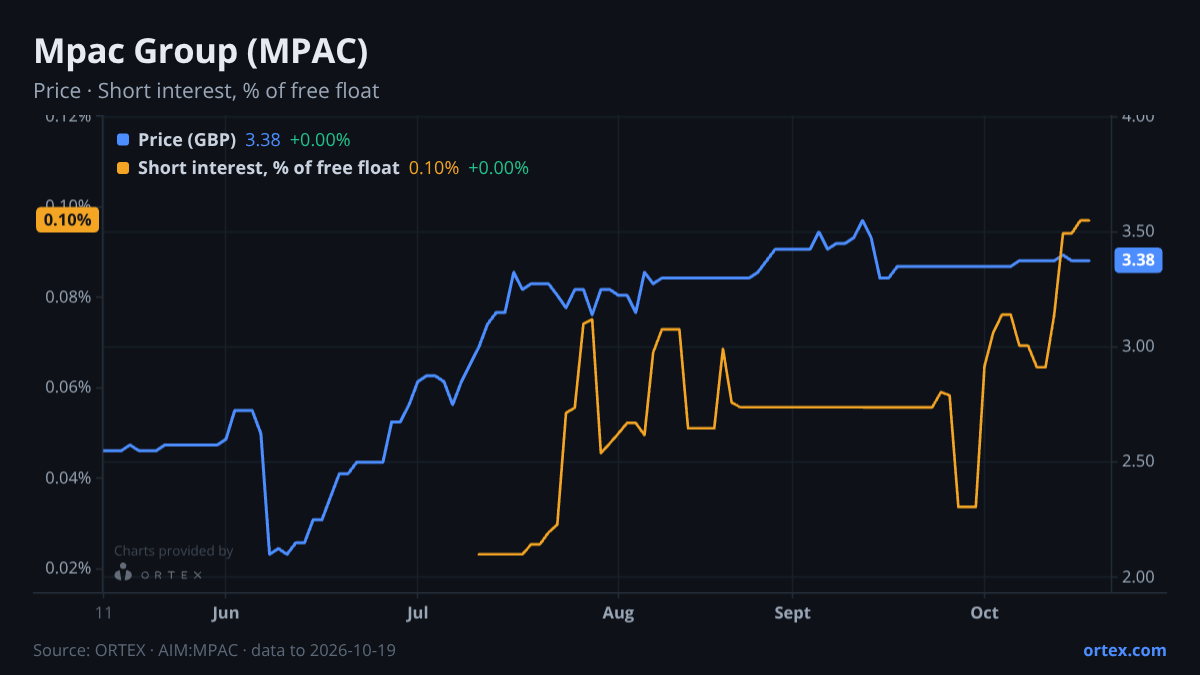Image resolution: width=1200 pixels, height=675 pixels.
Task: Select the 'Short interest, % of free float' legend label
Action: (268, 168)
